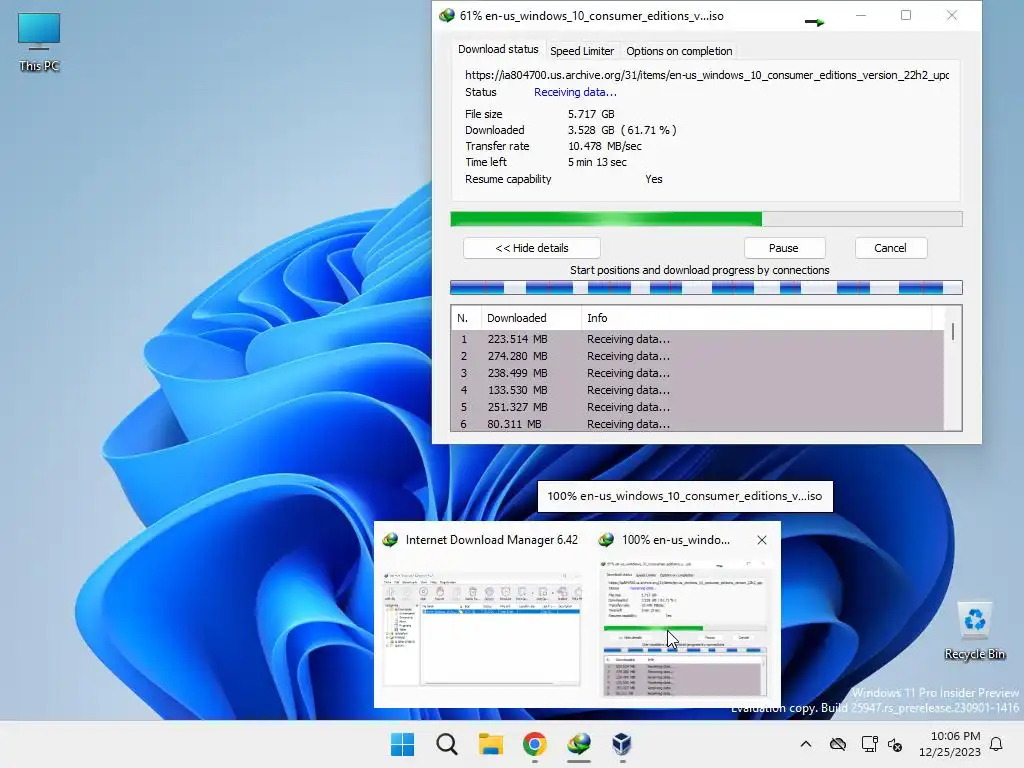The height and width of the screenshot is (768, 1024).
Task: Select connection row 5 with 251.327 MB
Action: coord(697,407)
